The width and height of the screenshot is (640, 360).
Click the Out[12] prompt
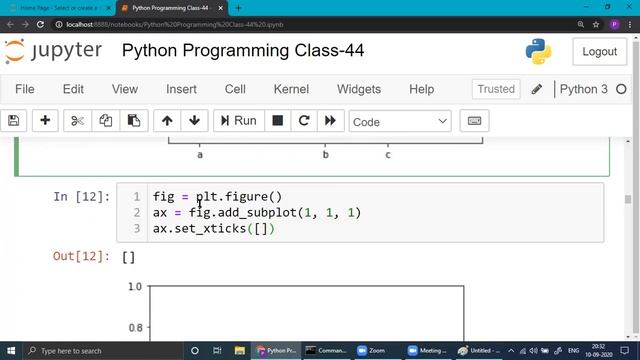click(x=82, y=256)
